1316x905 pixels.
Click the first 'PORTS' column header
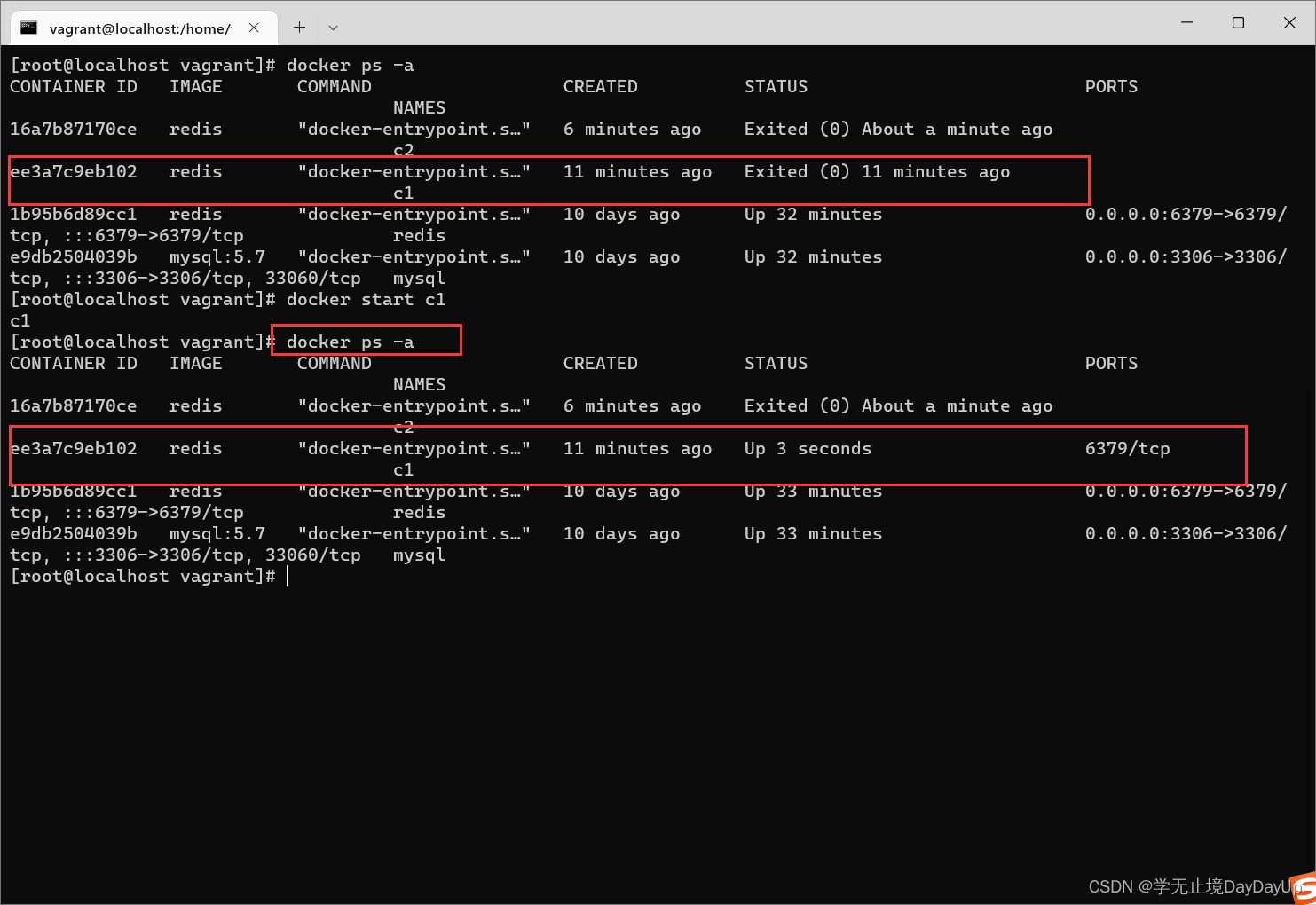(x=1111, y=87)
